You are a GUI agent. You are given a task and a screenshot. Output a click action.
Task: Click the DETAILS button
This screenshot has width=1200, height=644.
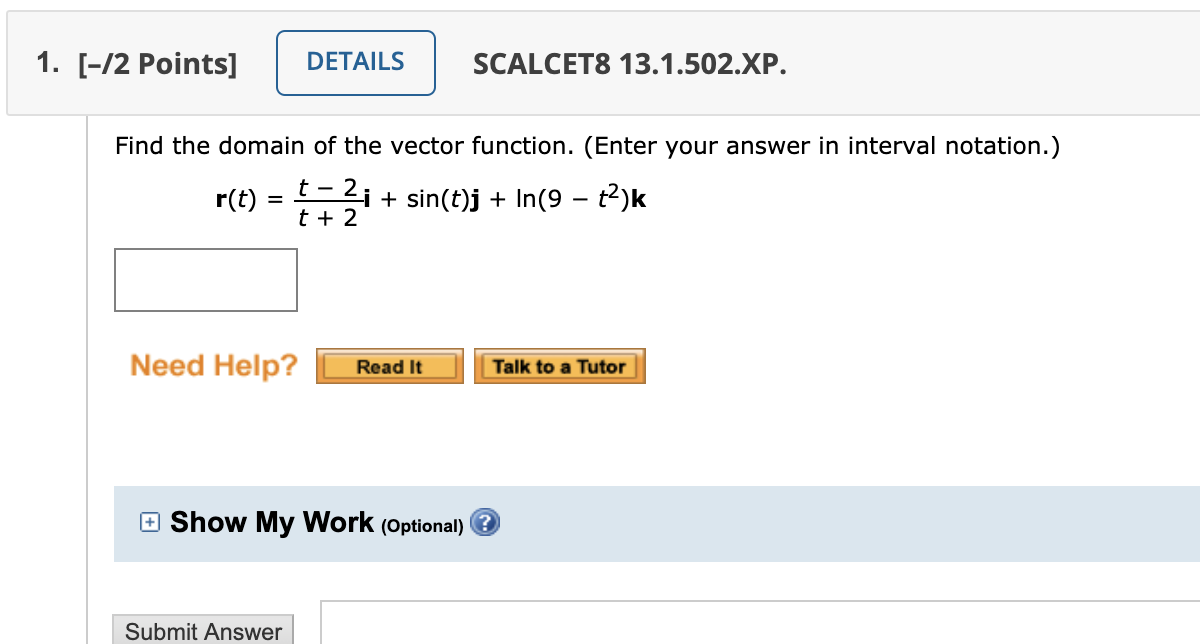356,62
